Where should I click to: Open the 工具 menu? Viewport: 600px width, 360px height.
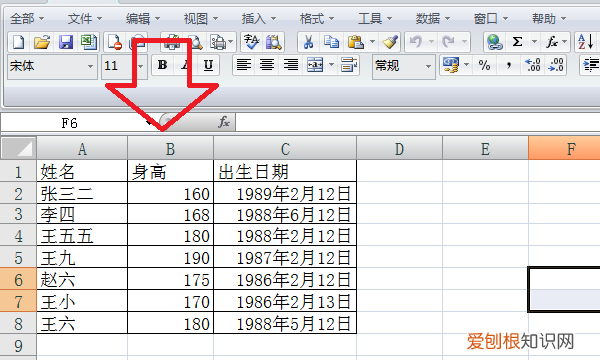[375, 18]
